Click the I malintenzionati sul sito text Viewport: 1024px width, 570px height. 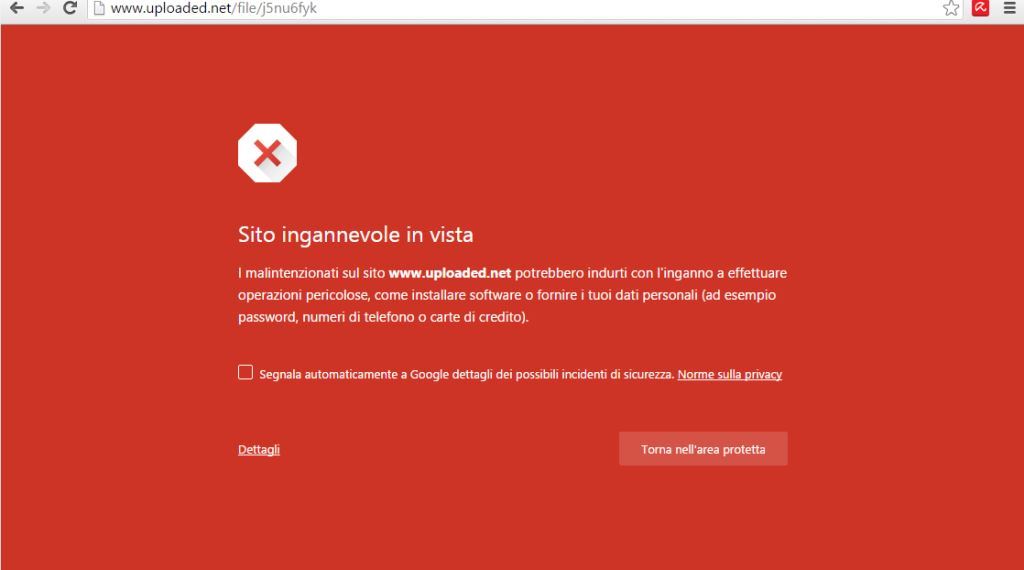(312, 273)
